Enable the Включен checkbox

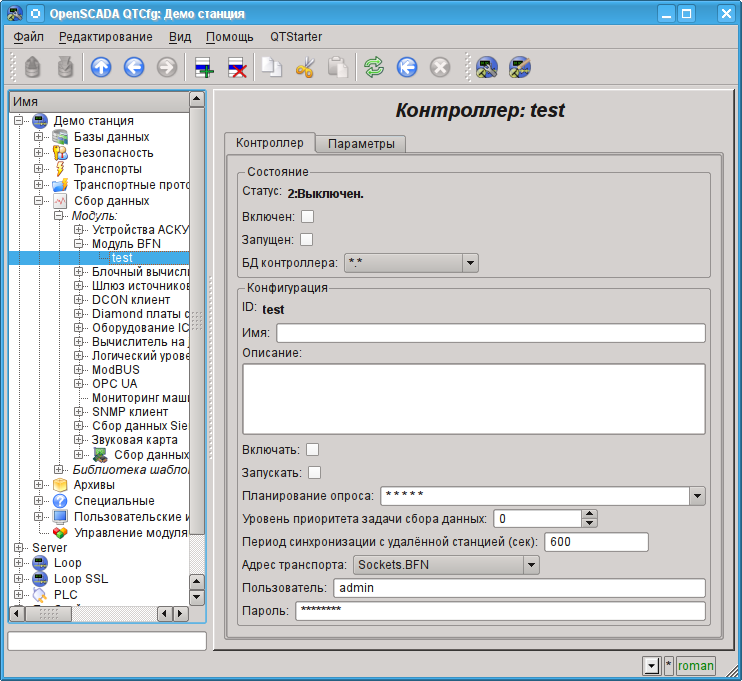coord(308,216)
